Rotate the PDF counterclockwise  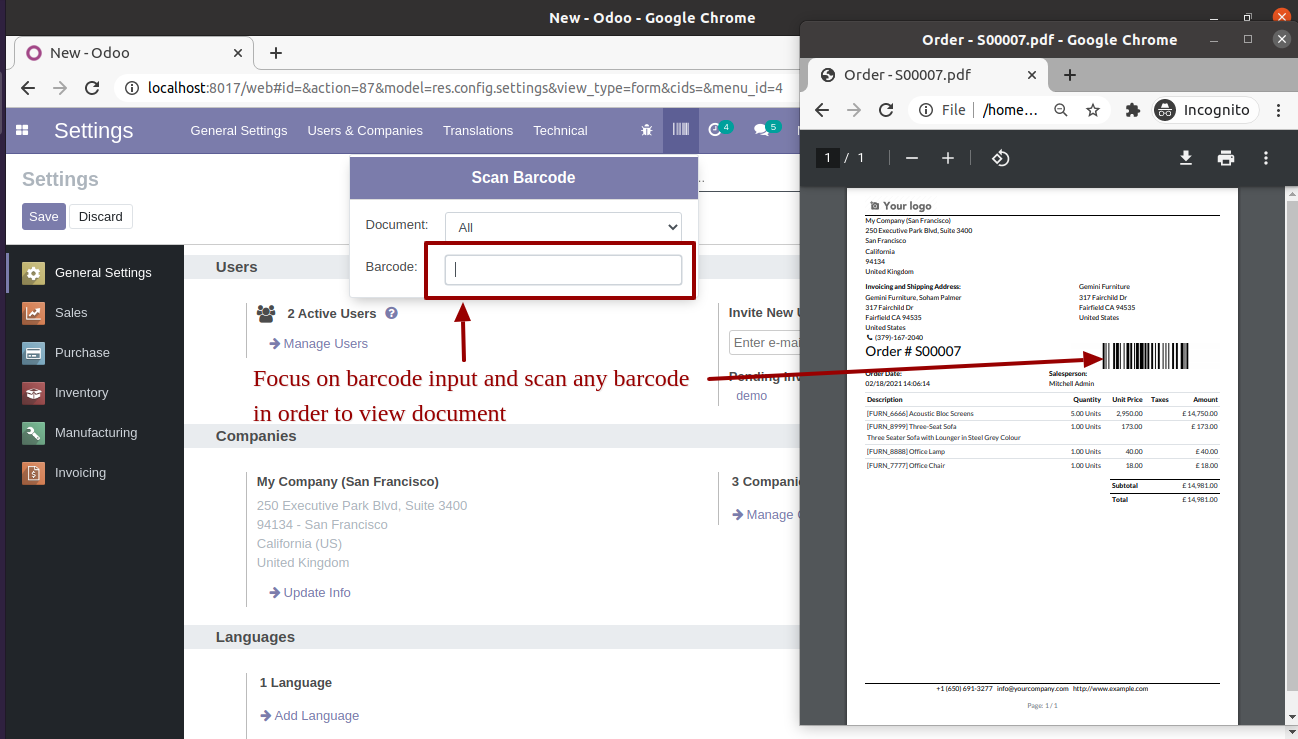1001,158
